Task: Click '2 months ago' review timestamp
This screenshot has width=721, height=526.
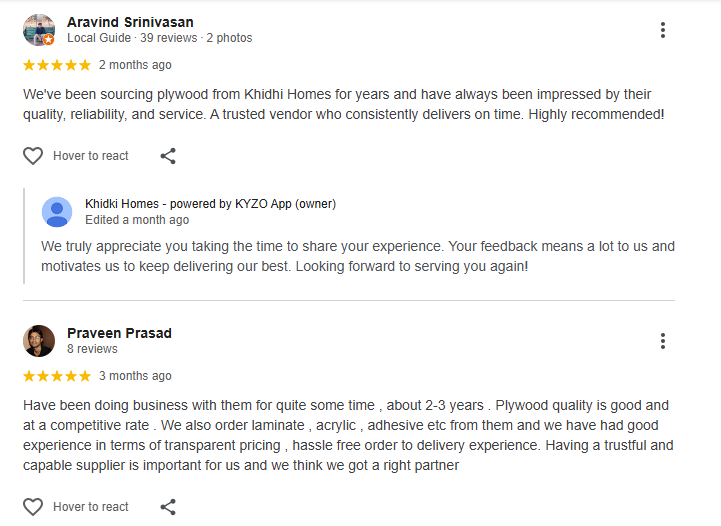Action: (x=135, y=65)
